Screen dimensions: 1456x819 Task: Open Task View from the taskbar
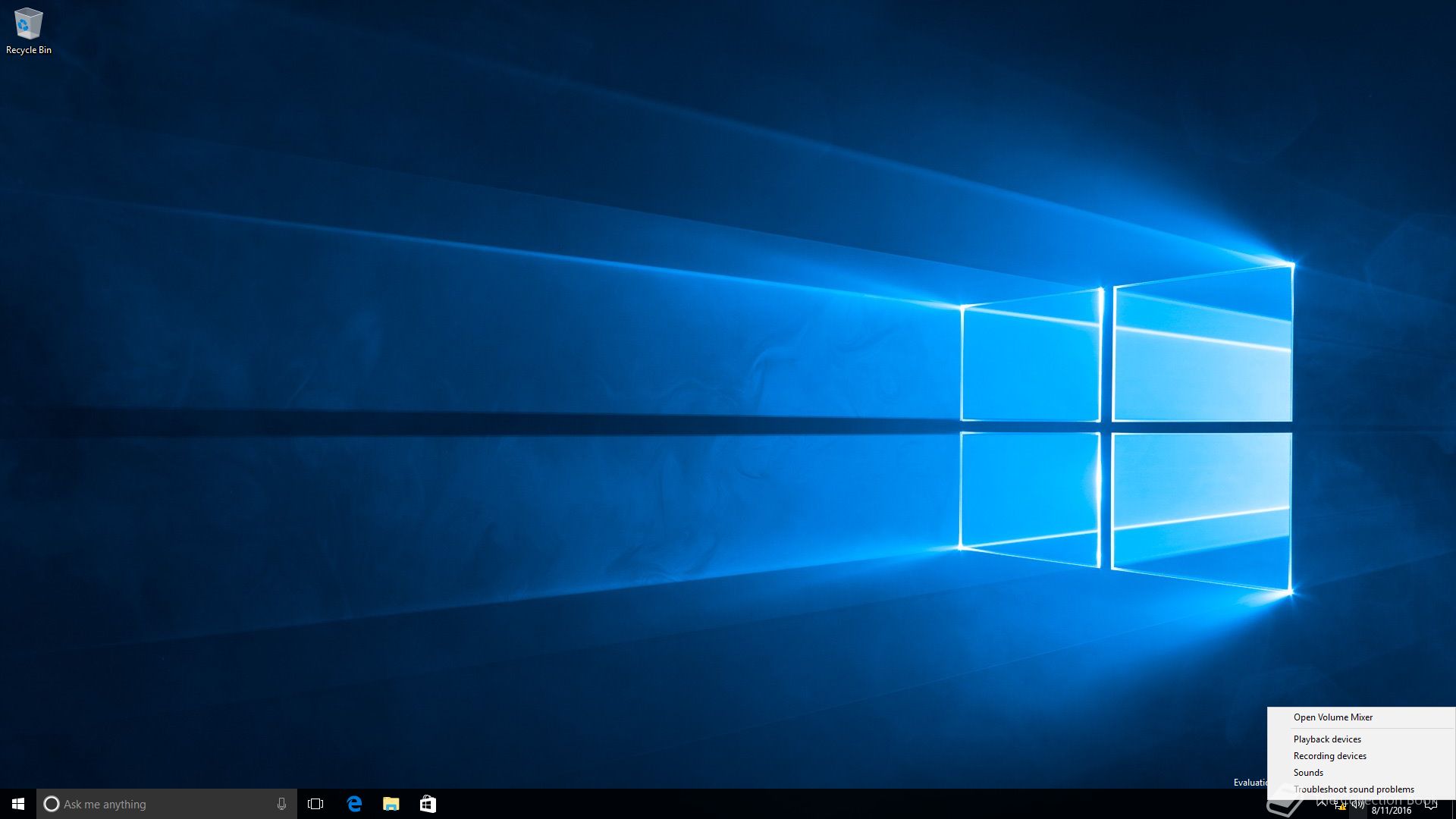315,804
